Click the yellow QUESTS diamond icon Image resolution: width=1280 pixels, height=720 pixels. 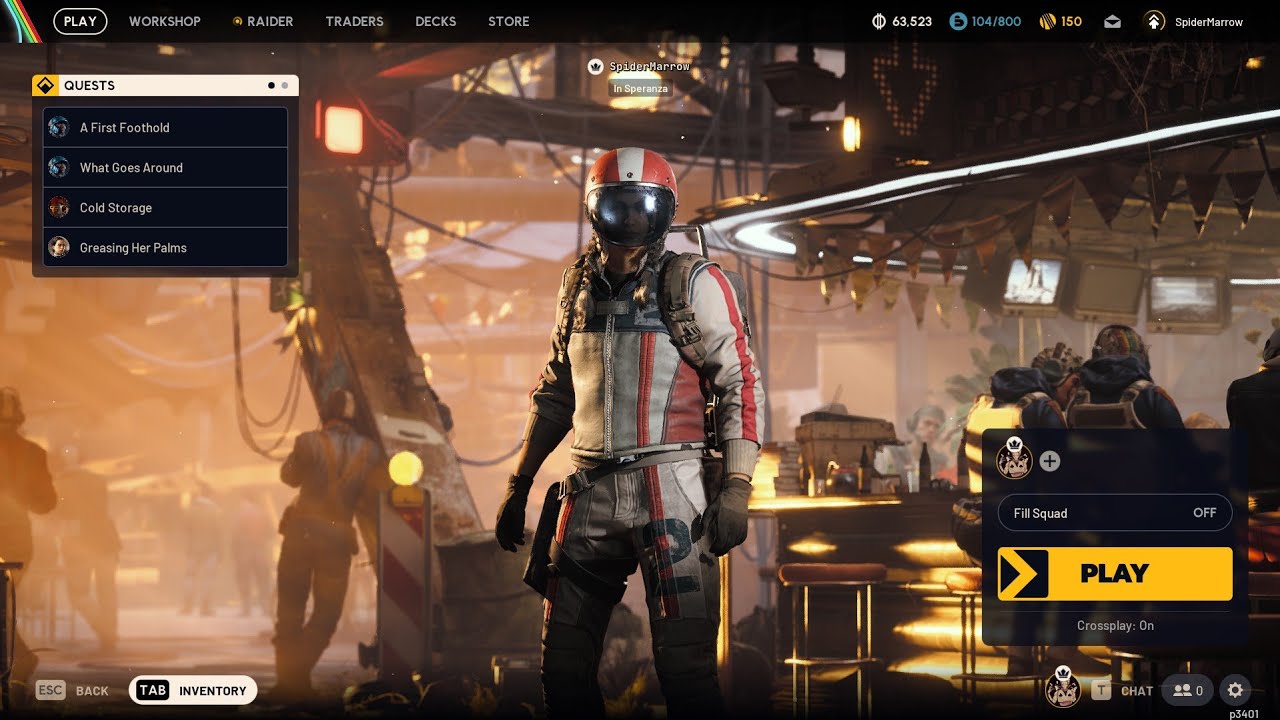45,86
